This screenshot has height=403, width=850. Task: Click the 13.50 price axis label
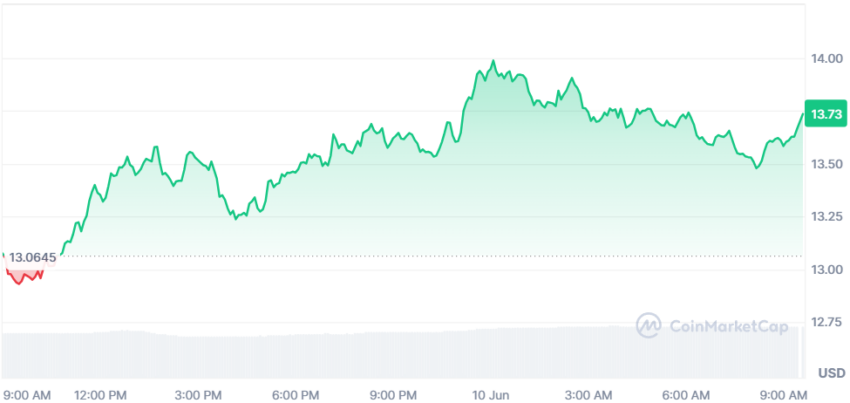pyautogui.click(x=828, y=164)
